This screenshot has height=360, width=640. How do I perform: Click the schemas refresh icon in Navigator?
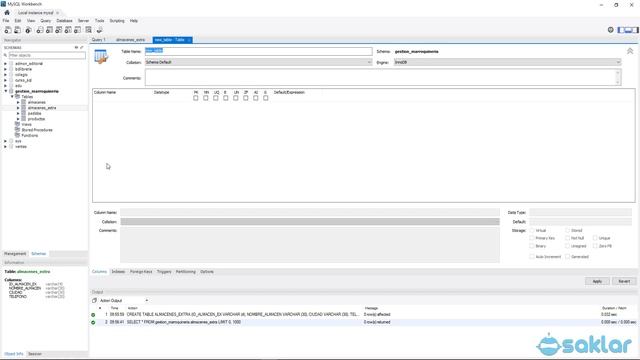[76, 47]
